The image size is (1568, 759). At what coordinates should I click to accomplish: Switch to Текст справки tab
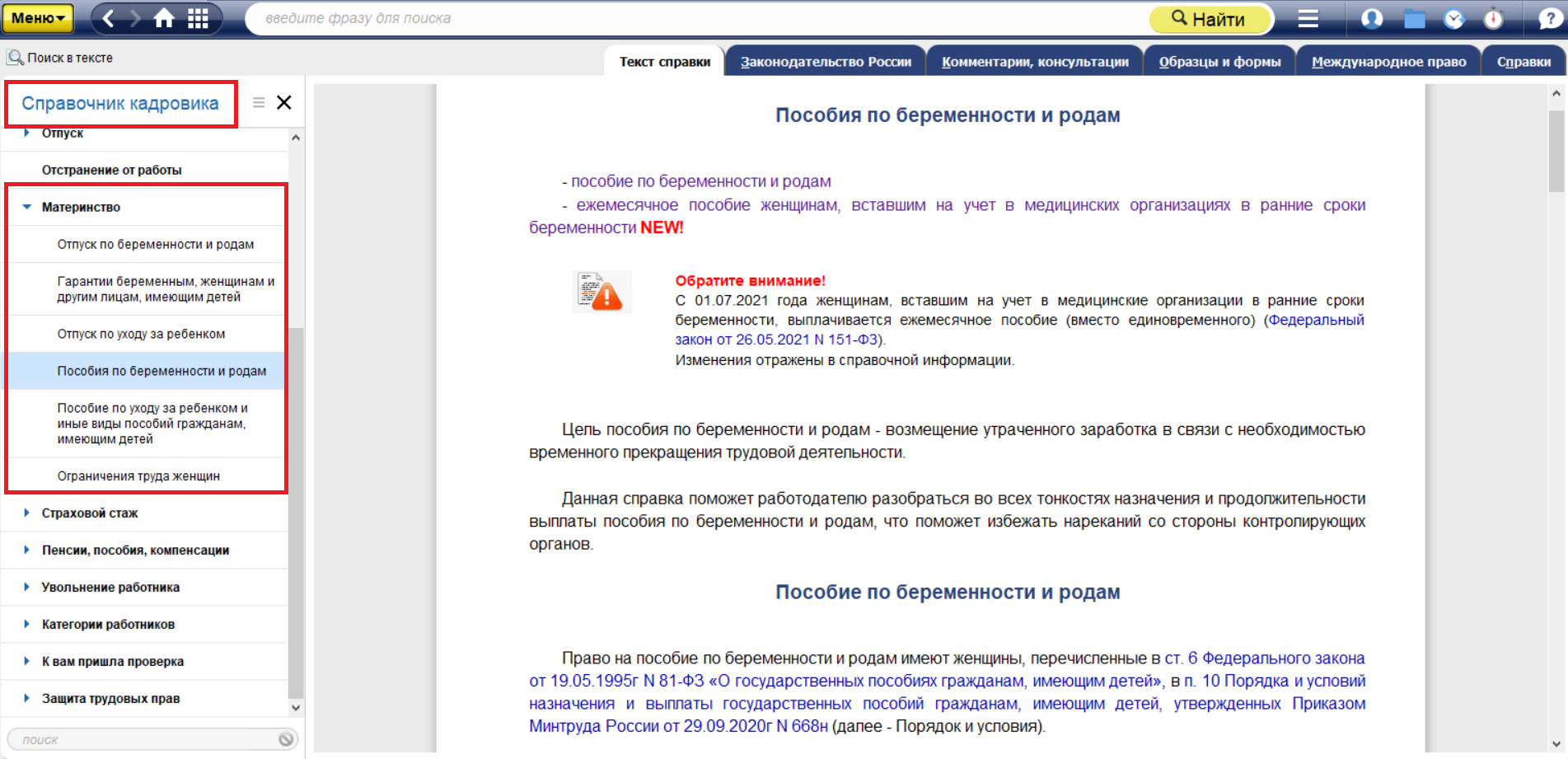pyautogui.click(x=665, y=62)
